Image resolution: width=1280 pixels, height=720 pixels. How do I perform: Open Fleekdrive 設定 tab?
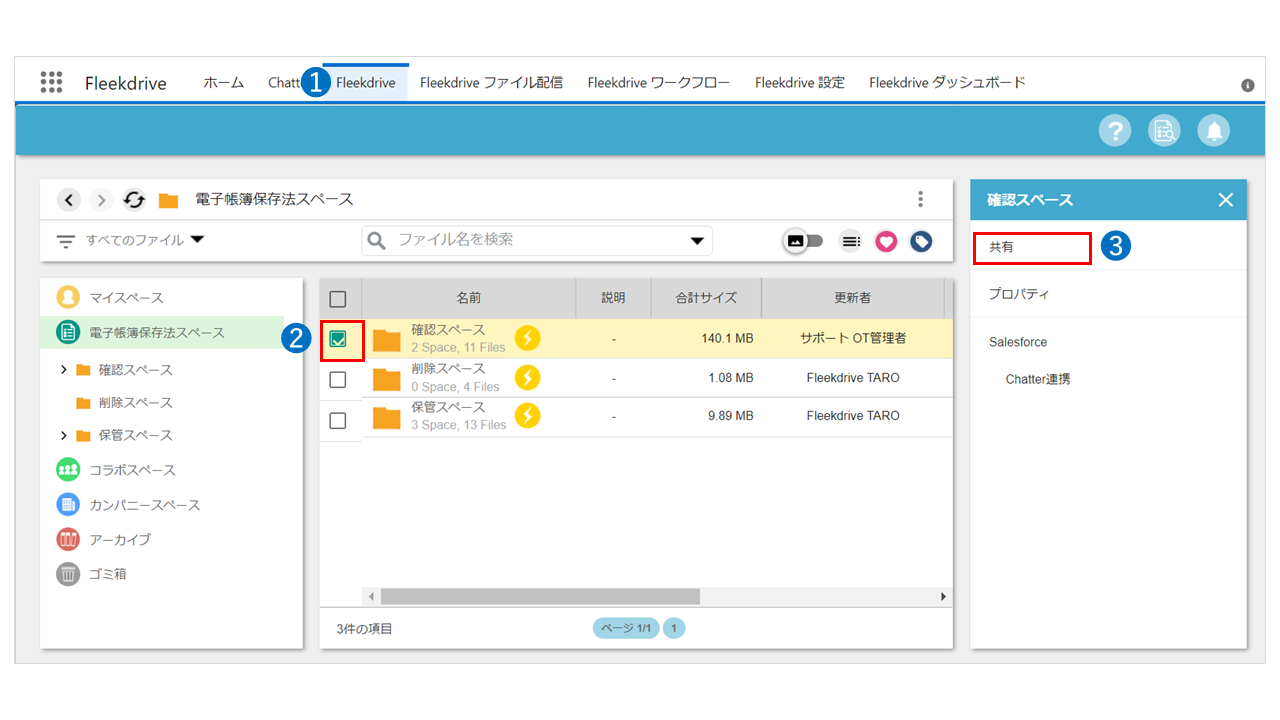tap(800, 82)
